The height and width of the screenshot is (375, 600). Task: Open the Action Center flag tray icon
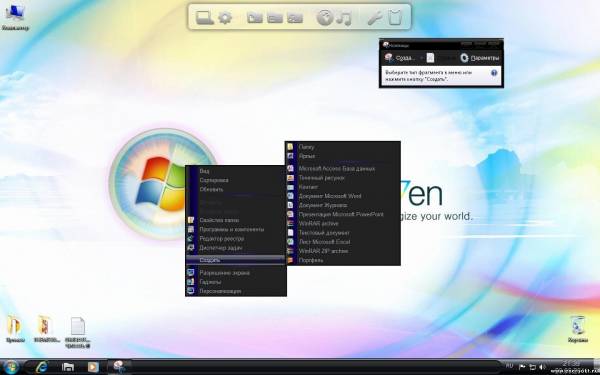(522, 367)
